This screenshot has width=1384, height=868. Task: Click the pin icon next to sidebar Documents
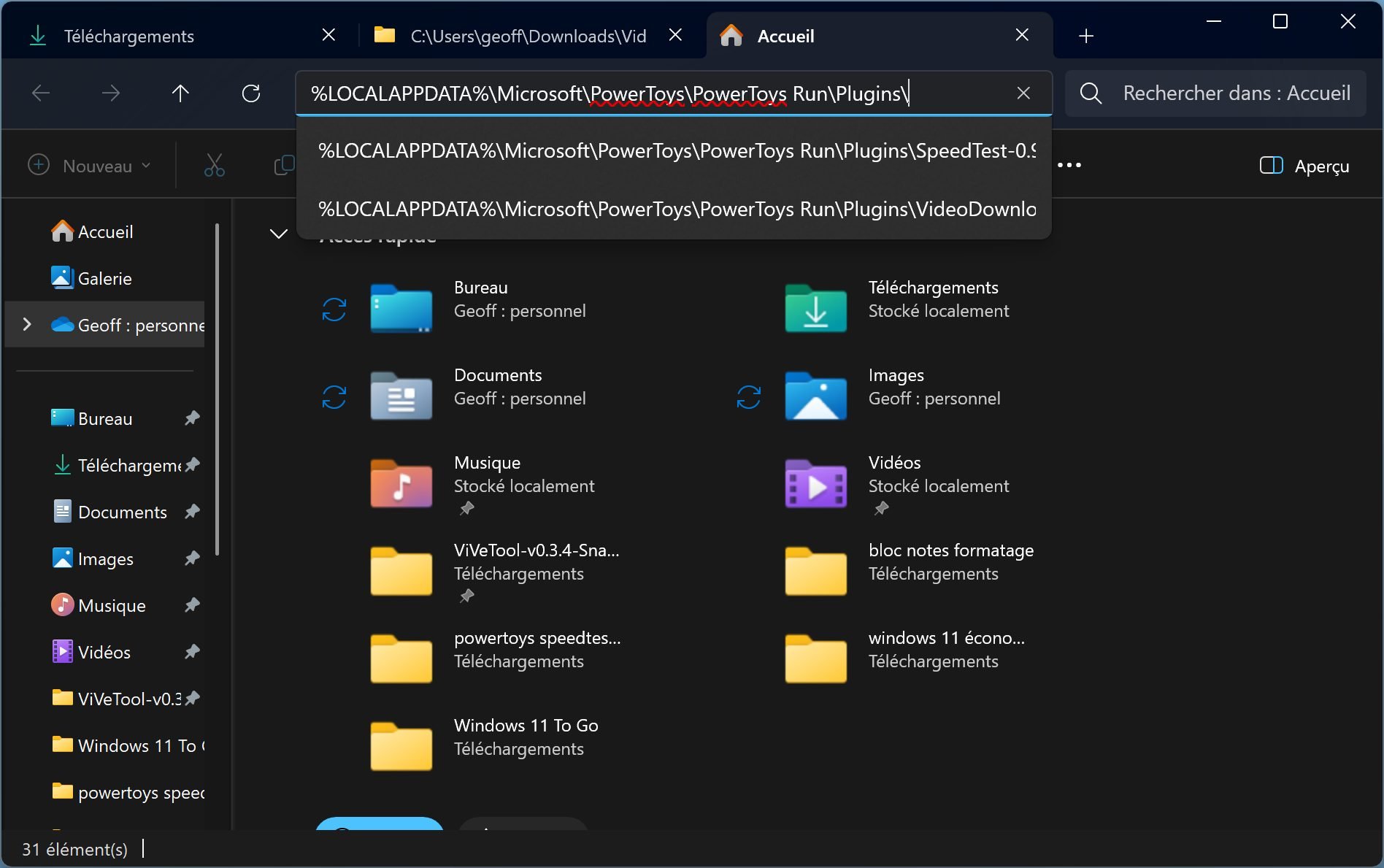[192, 512]
